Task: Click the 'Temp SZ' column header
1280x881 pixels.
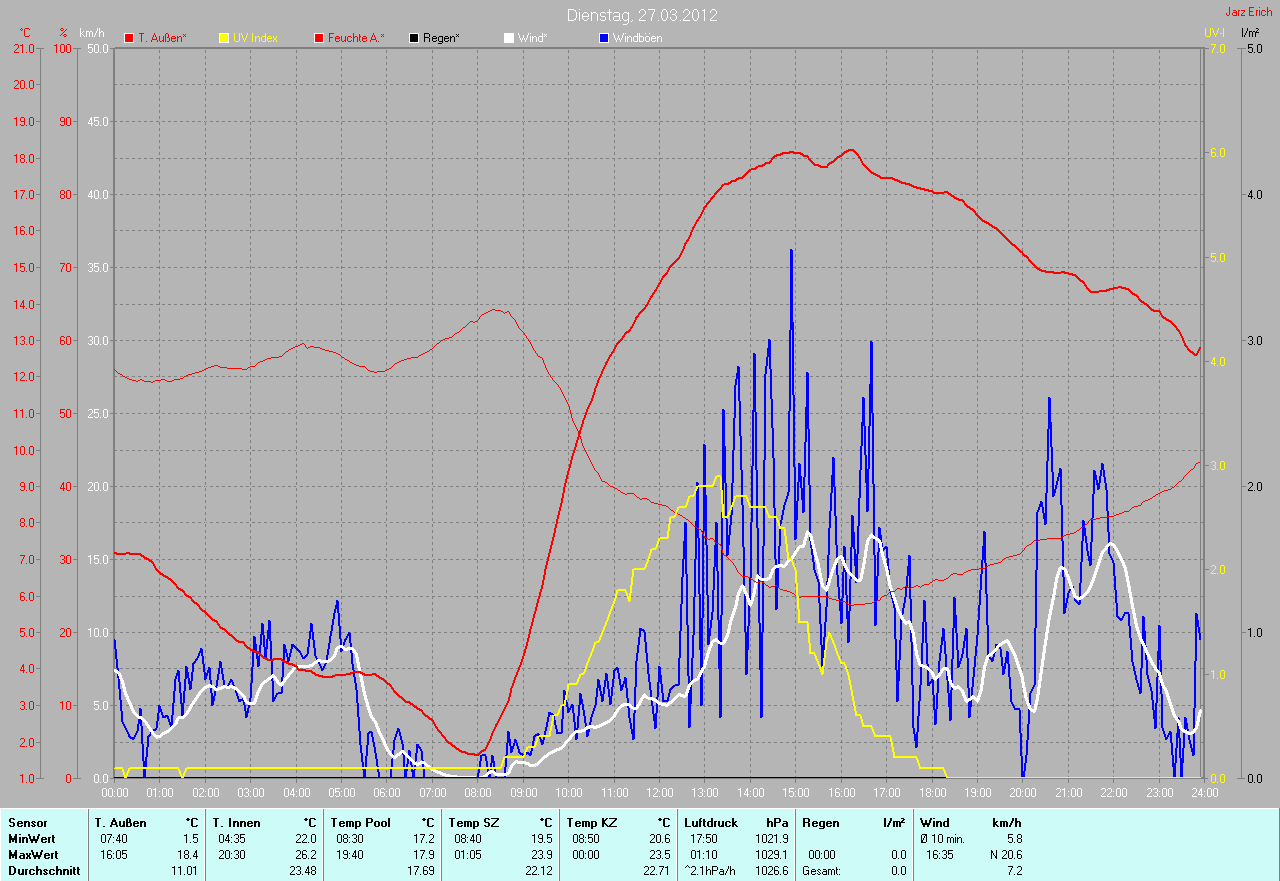Action: 472,823
